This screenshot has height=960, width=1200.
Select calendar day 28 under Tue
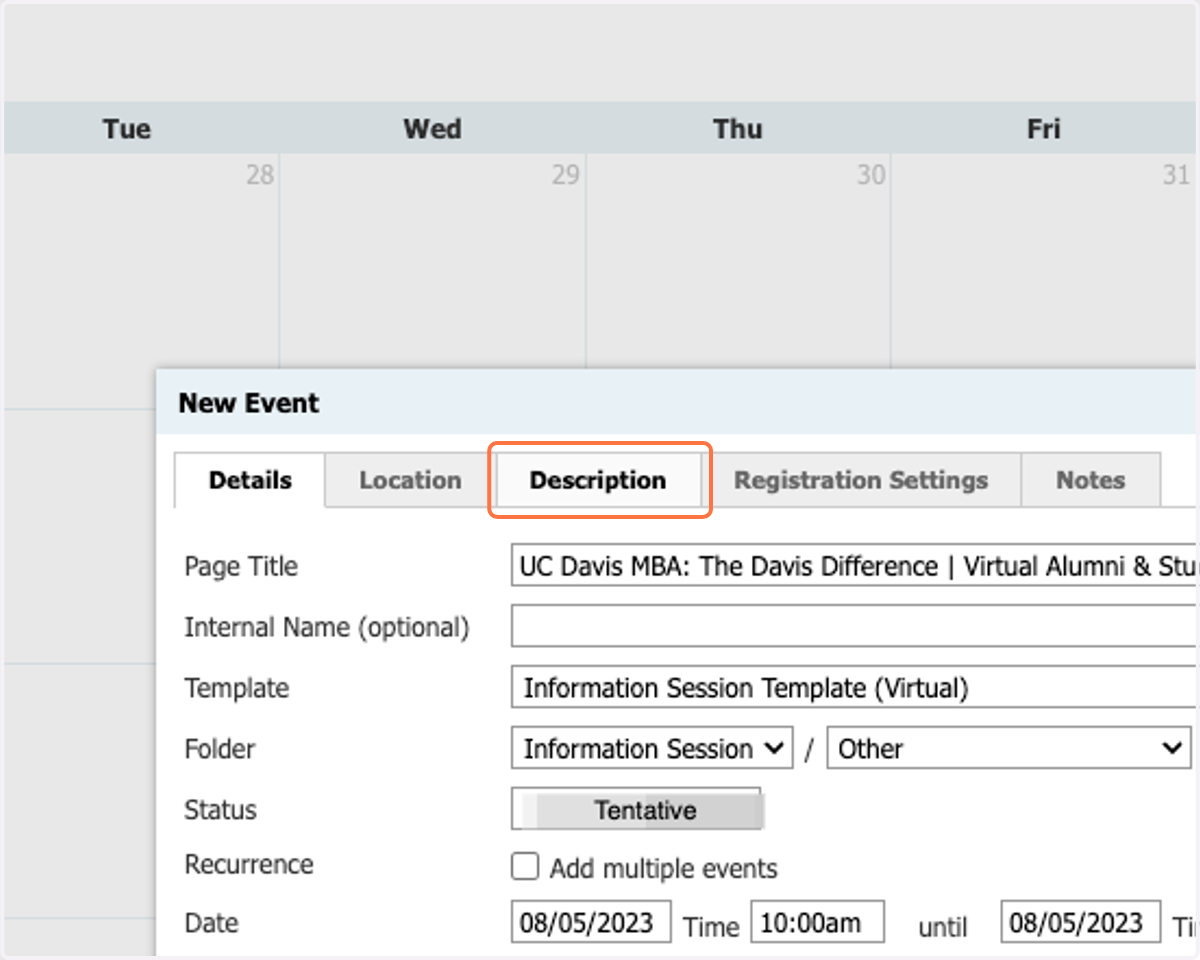(260, 175)
